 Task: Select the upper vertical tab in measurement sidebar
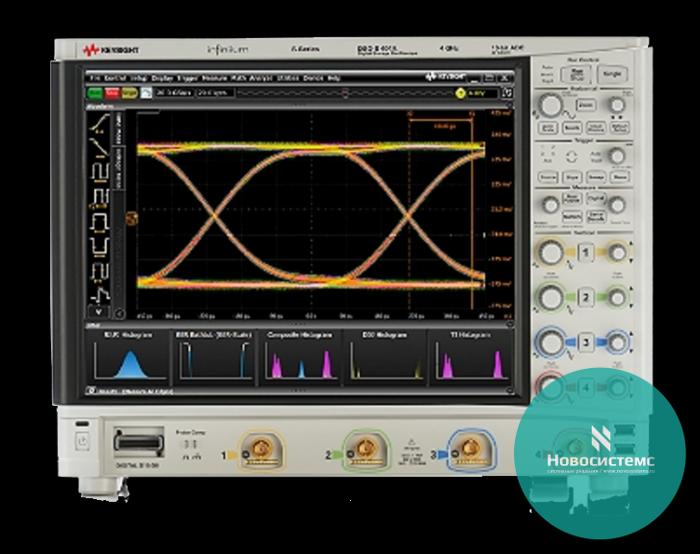pos(119,128)
